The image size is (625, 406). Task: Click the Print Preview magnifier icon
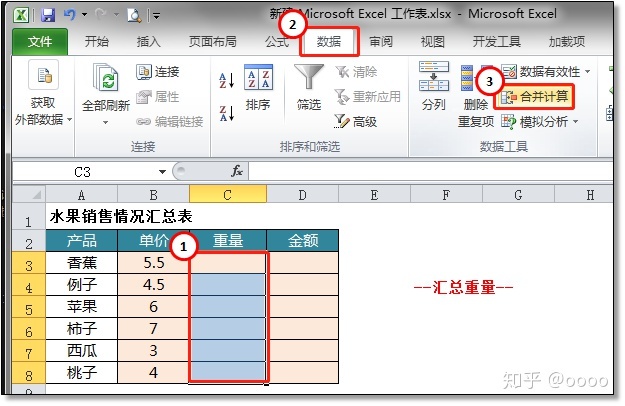coord(134,16)
